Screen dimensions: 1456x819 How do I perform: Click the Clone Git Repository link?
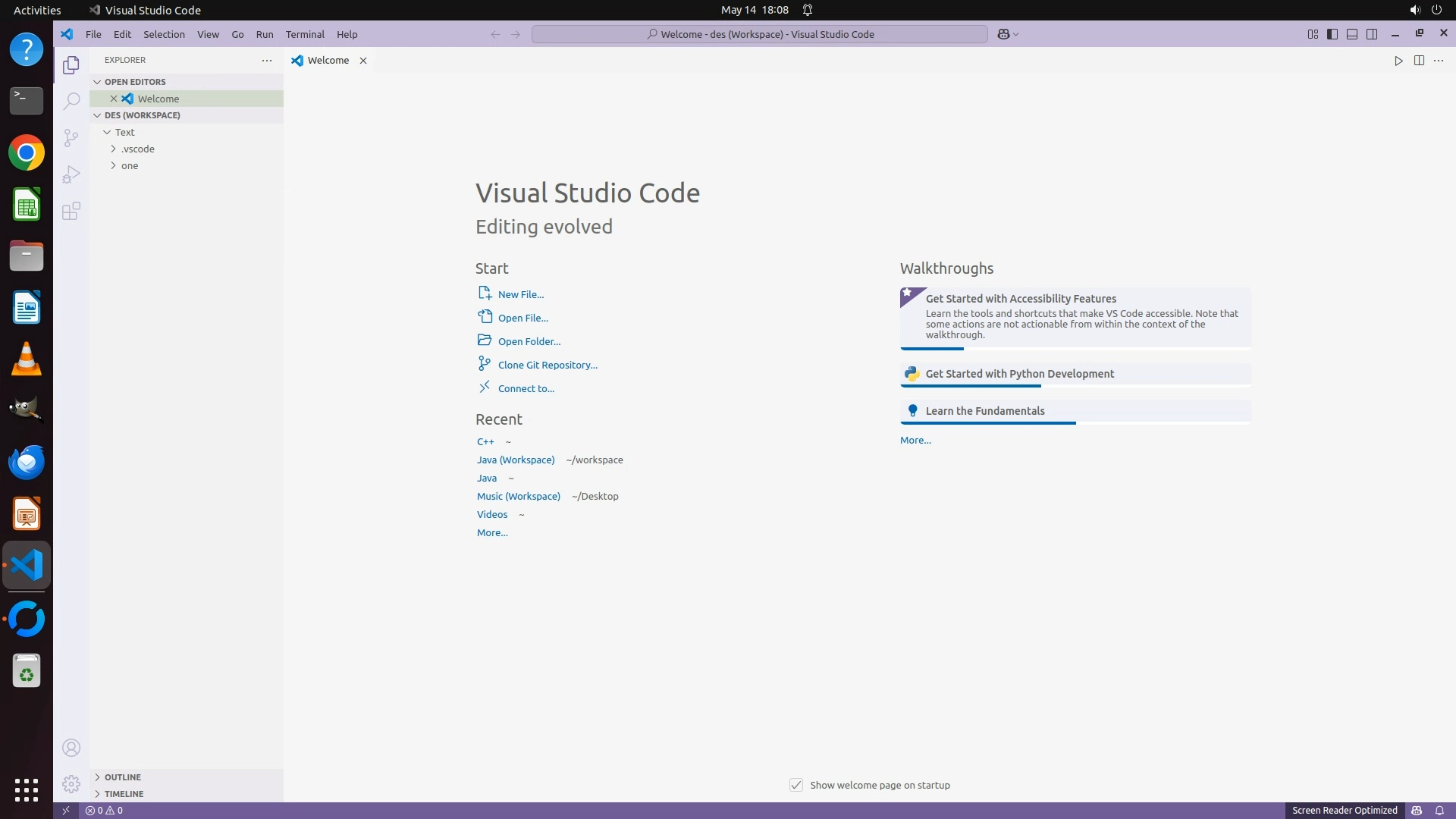pyautogui.click(x=548, y=365)
